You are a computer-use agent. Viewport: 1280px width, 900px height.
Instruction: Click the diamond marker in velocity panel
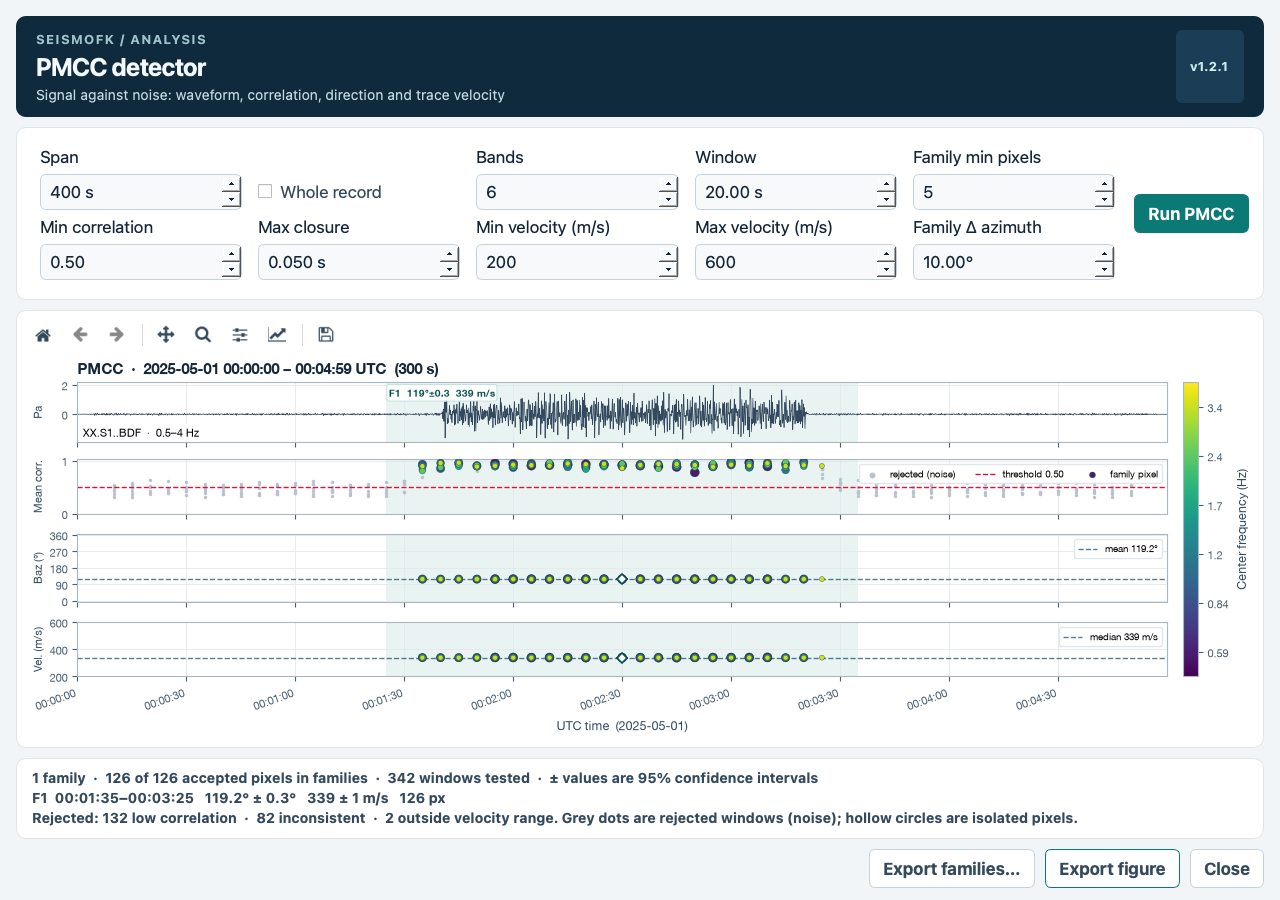point(622,658)
